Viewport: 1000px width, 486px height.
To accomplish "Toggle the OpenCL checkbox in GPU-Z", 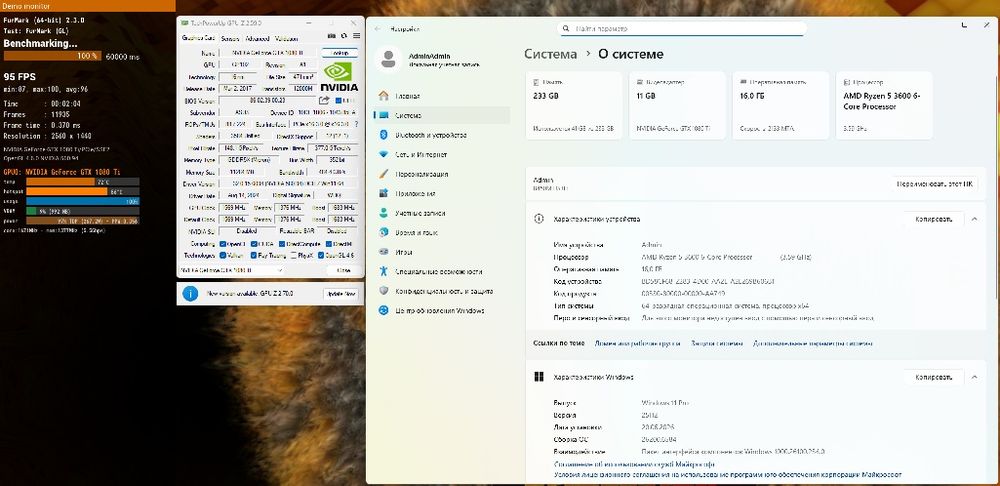I will pos(223,244).
